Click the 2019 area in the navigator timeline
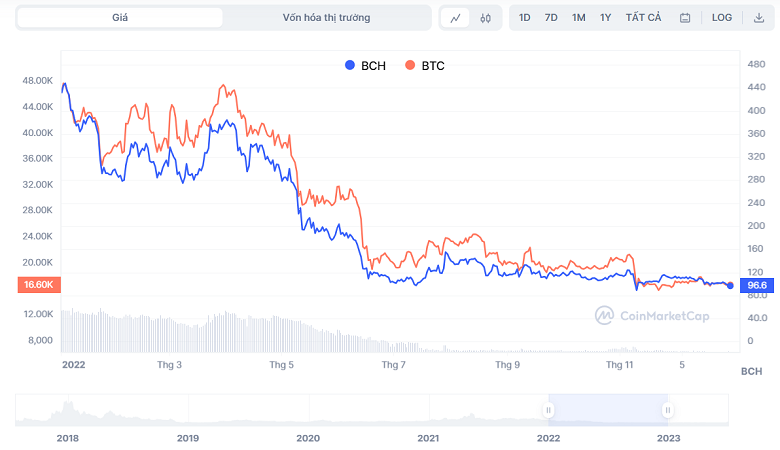This screenshot has height=450, width=780. click(188, 412)
